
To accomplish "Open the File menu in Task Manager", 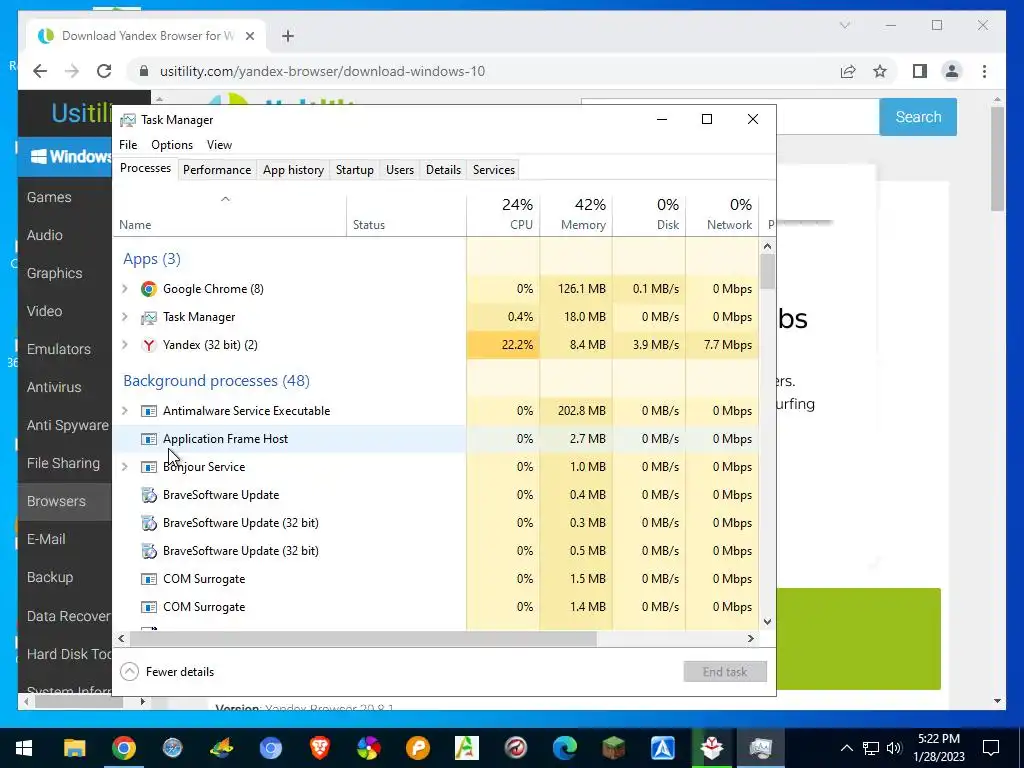I will (x=128, y=145).
